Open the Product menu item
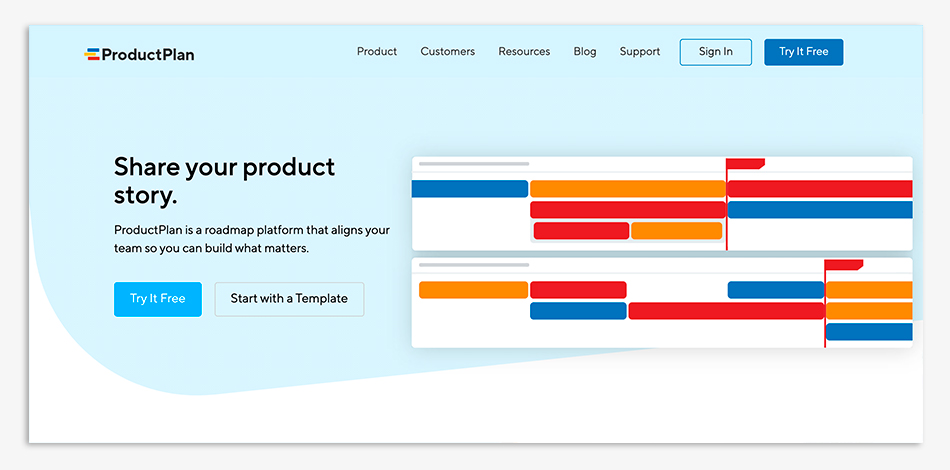This screenshot has height=470, width=950. pyautogui.click(x=377, y=51)
